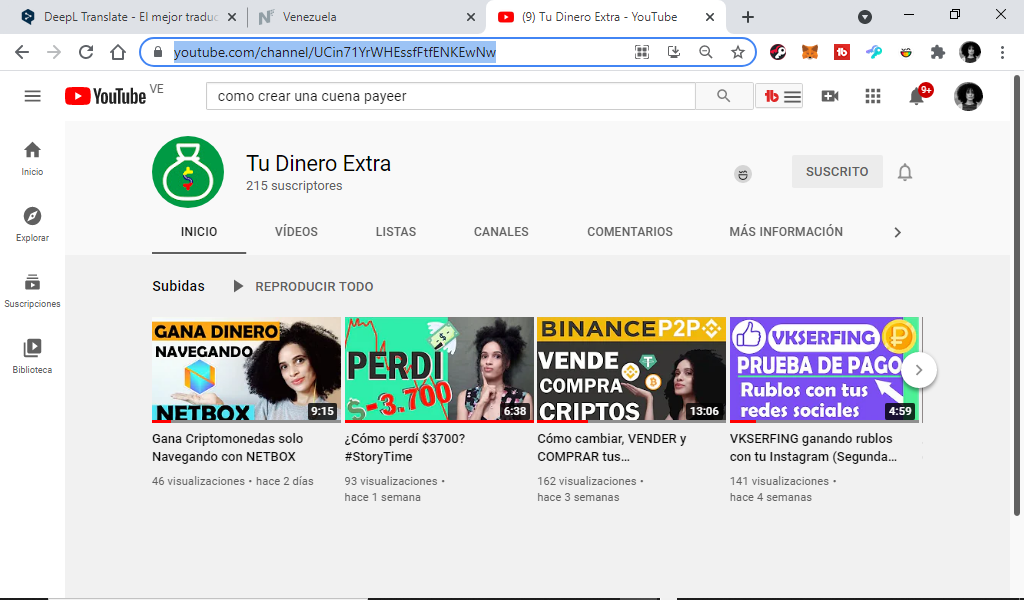The height and width of the screenshot is (600, 1024).
Task: Click the colorful emoji extension icon
Action: [x=906, y=52]
